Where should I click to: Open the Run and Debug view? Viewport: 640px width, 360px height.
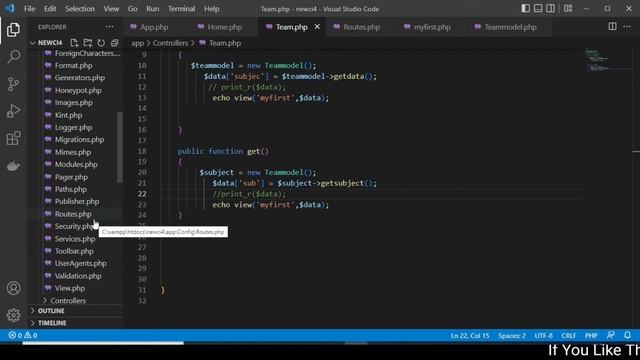pyautogui.click(x=13, y=111)
